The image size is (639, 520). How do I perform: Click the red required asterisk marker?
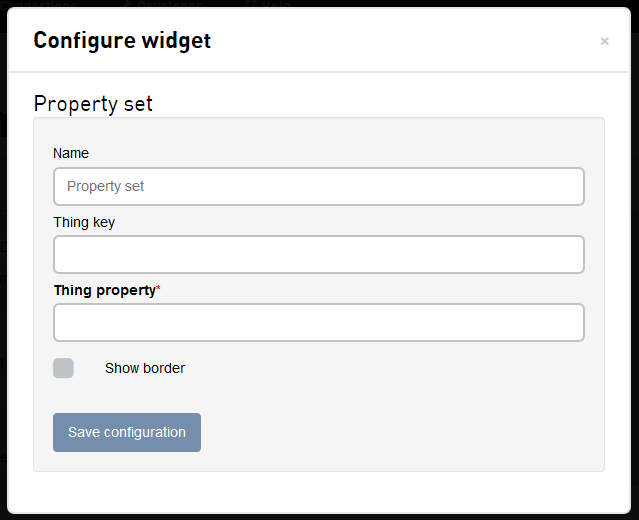point(158,289)
